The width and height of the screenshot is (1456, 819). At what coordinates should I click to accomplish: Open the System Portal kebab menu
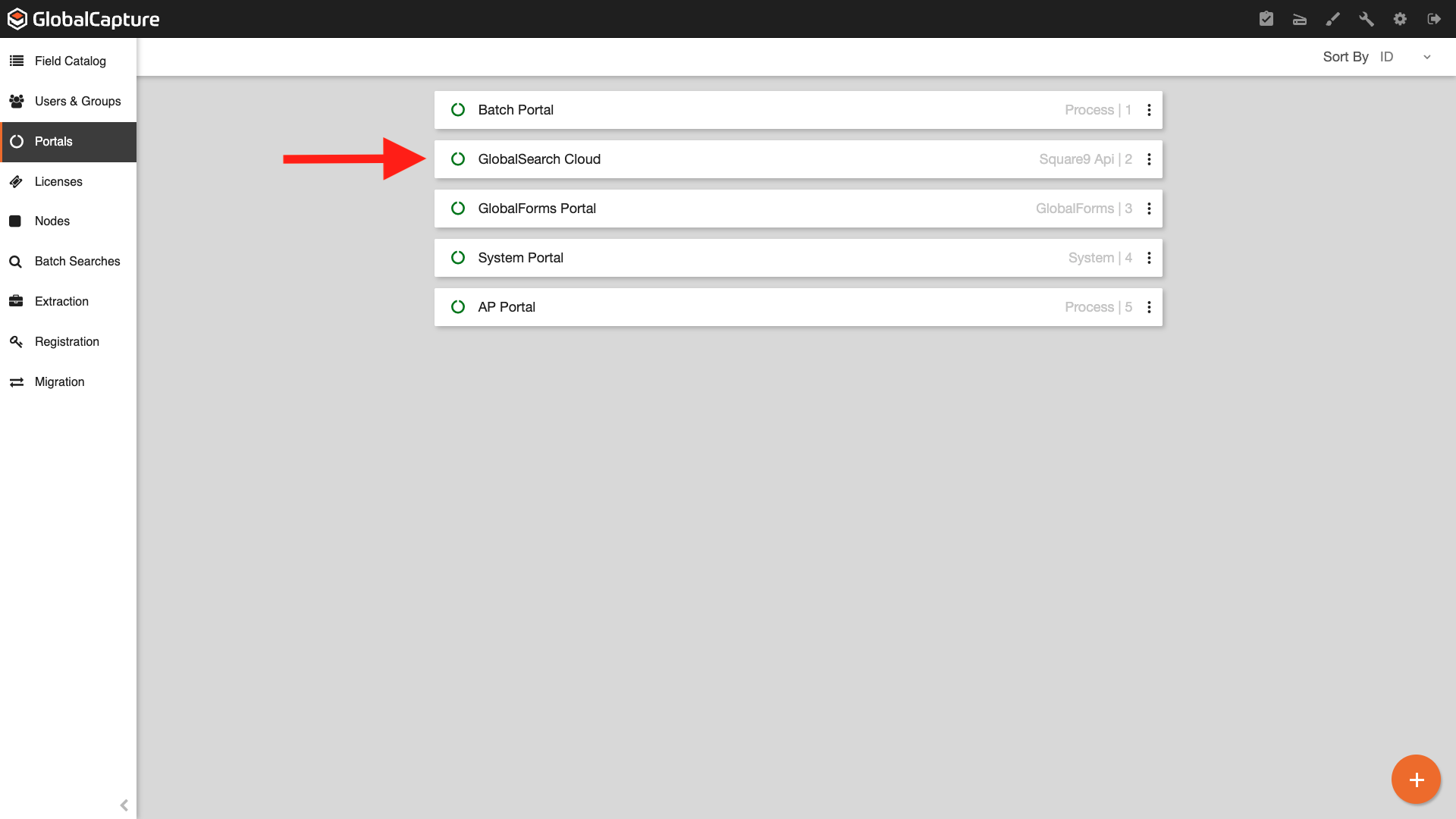[x=1149, y=258]
